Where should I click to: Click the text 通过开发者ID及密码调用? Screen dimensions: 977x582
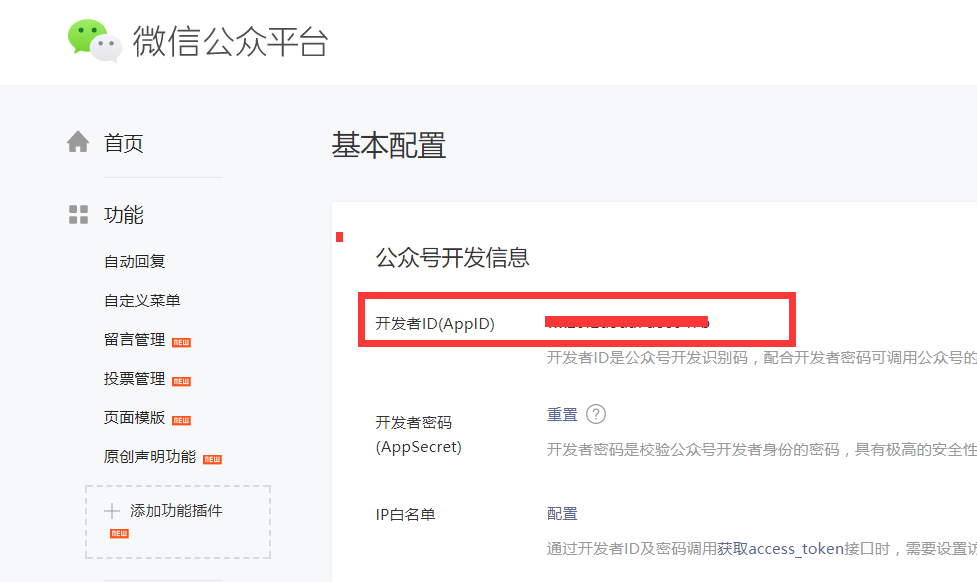(x=631, y=548)
